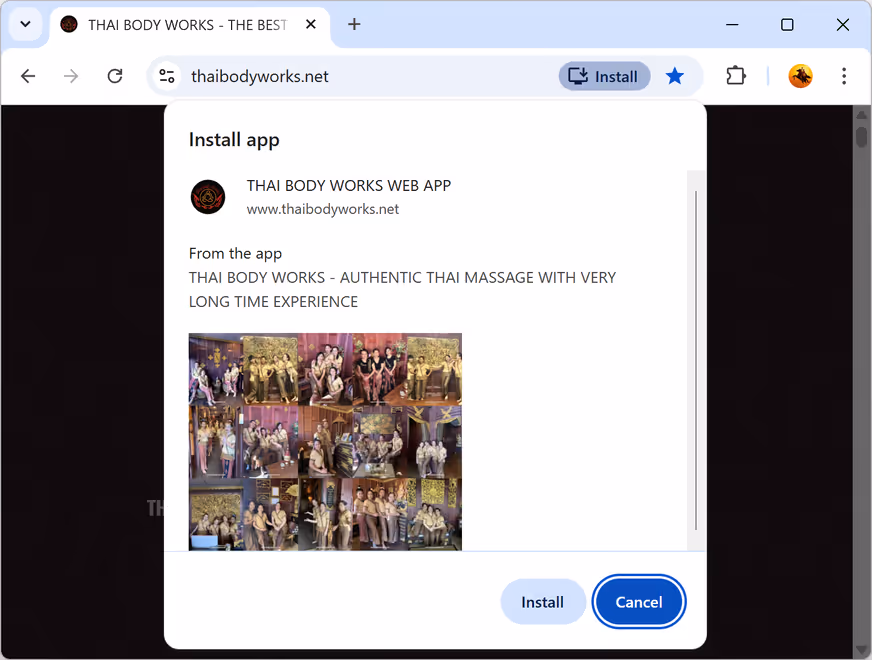The width and height of the screenshot is (872, 660).
Task: Click THAI BODY WORKS WEB APP title
Action: tap(349, 186)
